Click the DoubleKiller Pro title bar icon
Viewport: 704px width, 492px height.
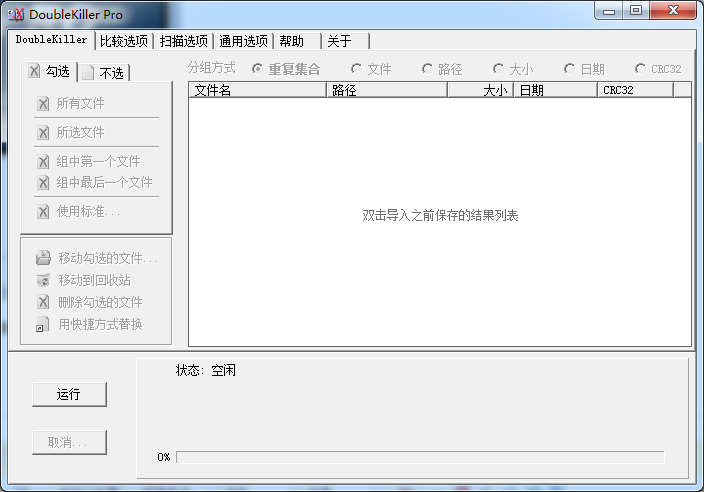coord(16,14)
